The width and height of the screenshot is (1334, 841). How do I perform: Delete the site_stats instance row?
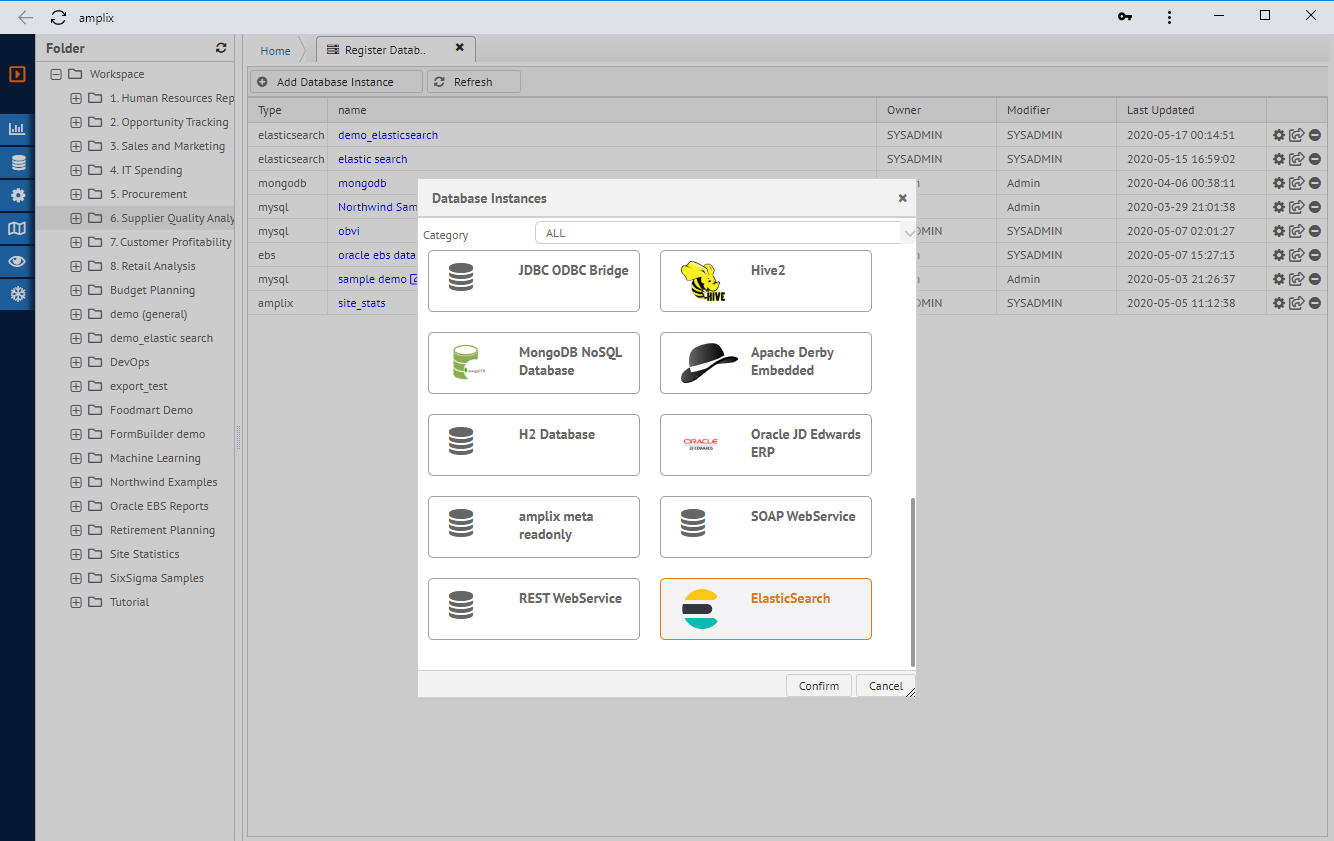coord(1314,303)
